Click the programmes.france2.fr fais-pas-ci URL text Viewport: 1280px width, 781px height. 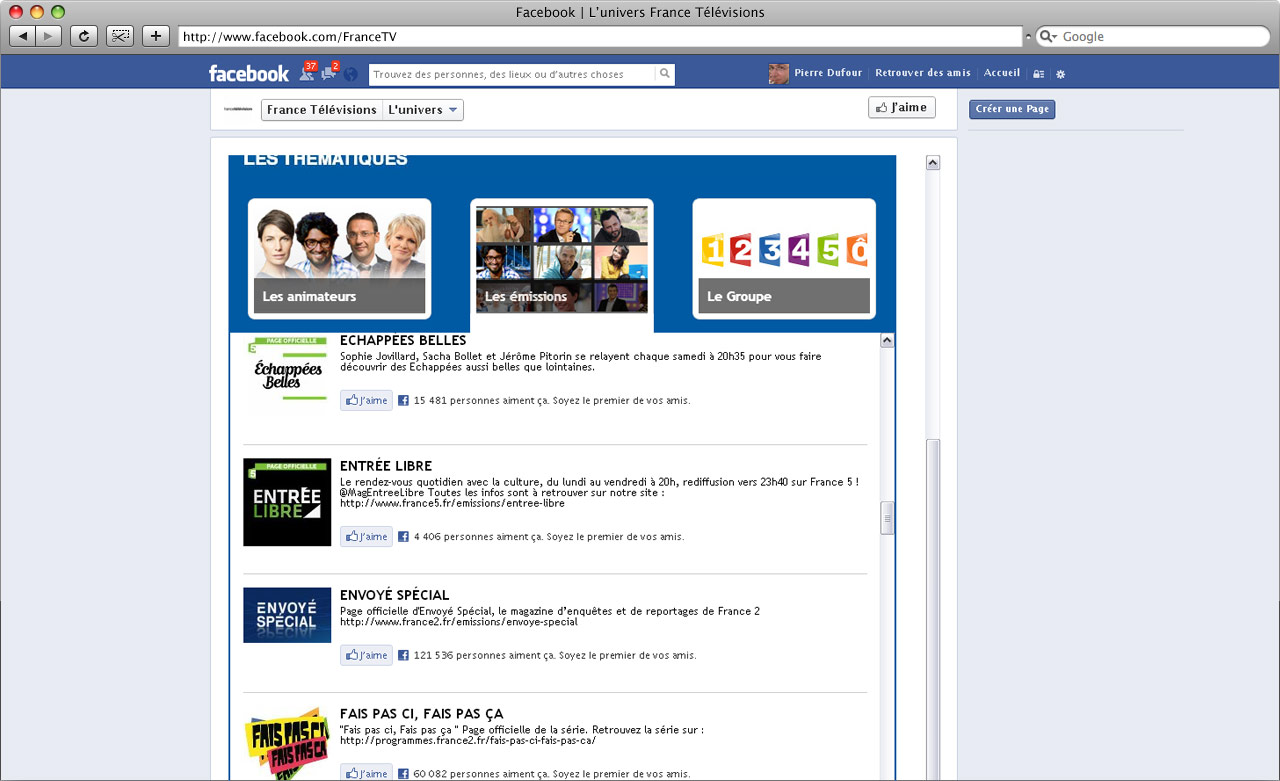[x=468, y=741]
